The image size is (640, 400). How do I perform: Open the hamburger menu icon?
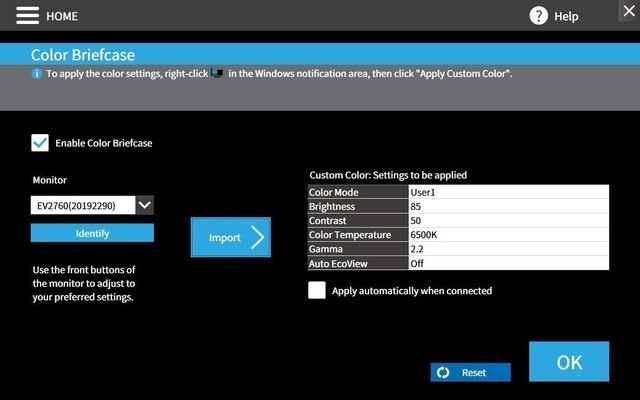27,16
